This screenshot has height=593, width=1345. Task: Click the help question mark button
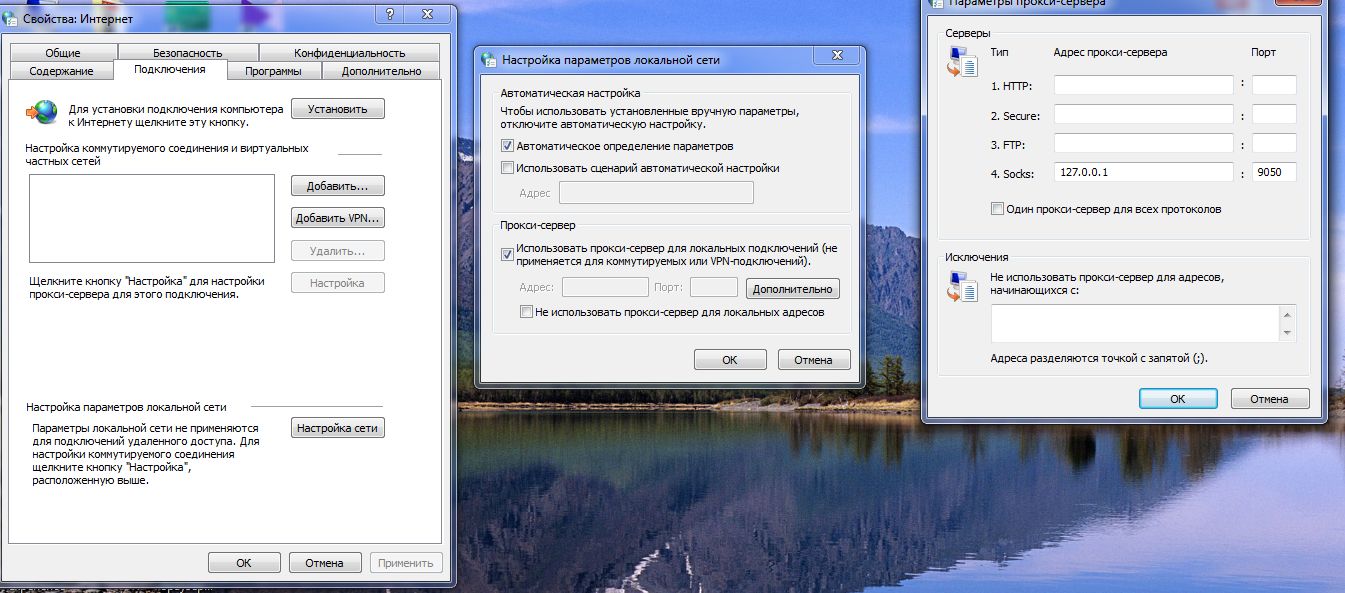click(x=389, y=14)
